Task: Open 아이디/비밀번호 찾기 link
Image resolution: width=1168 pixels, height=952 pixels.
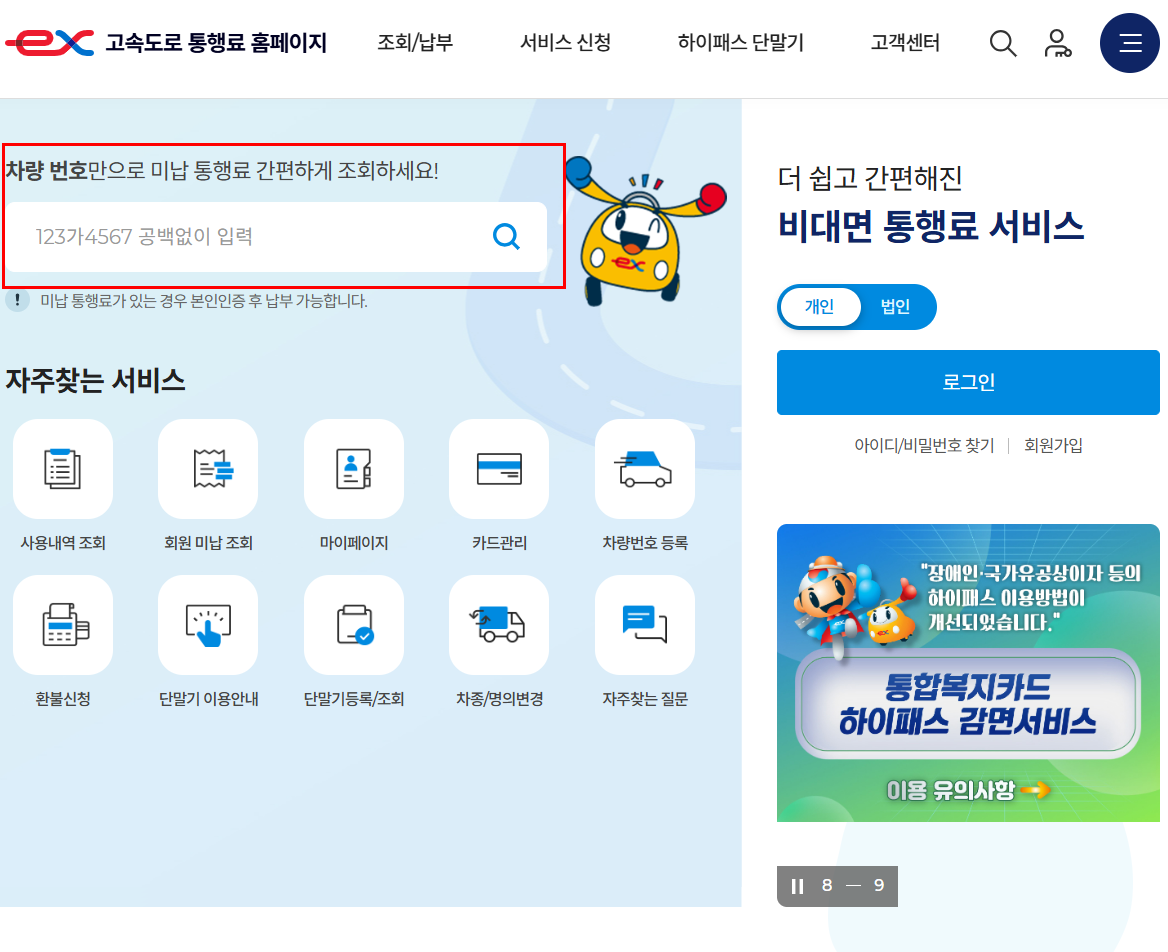Action: 924,445
